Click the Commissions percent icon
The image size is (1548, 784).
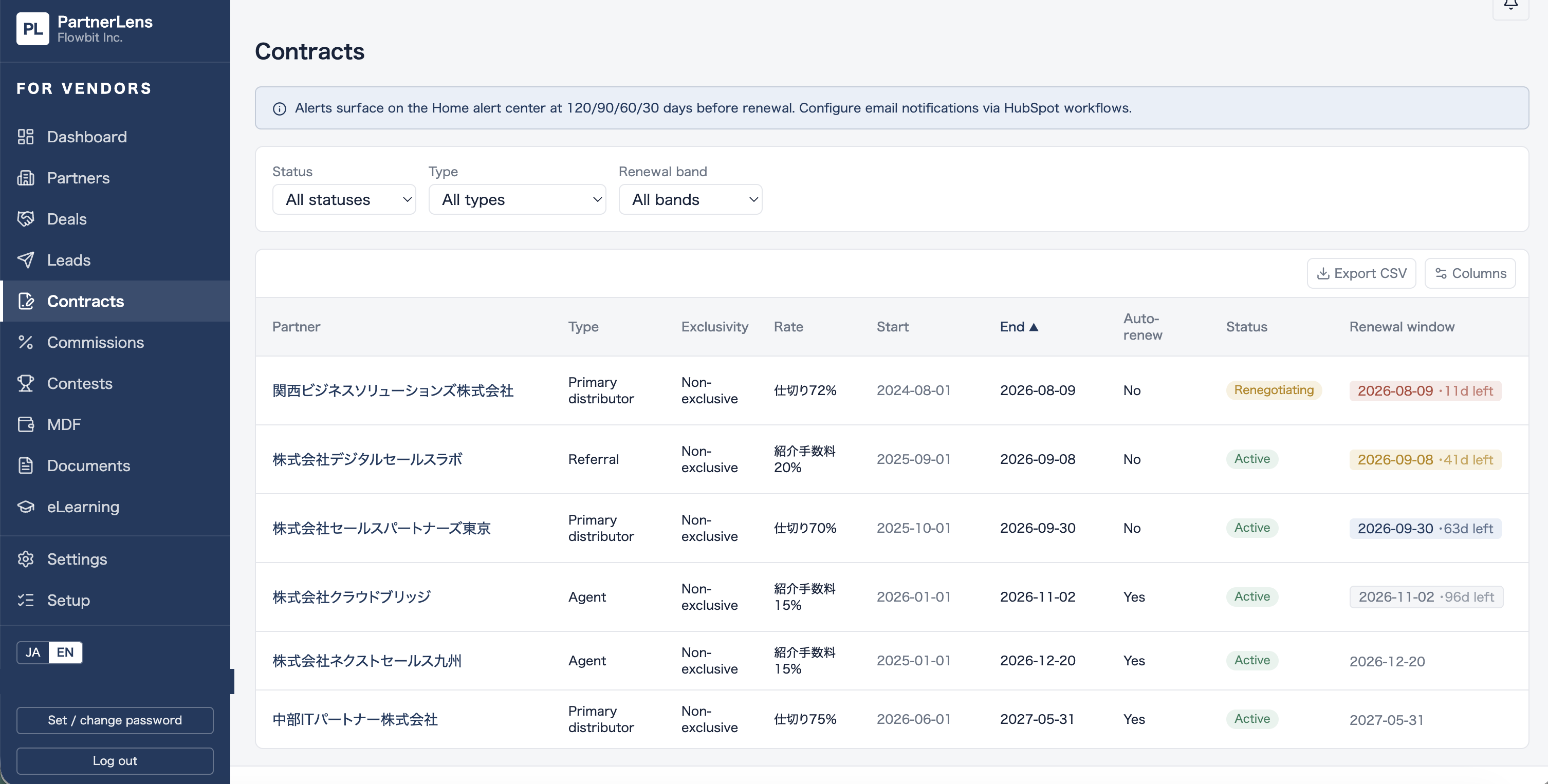click(x=25, y=343)
